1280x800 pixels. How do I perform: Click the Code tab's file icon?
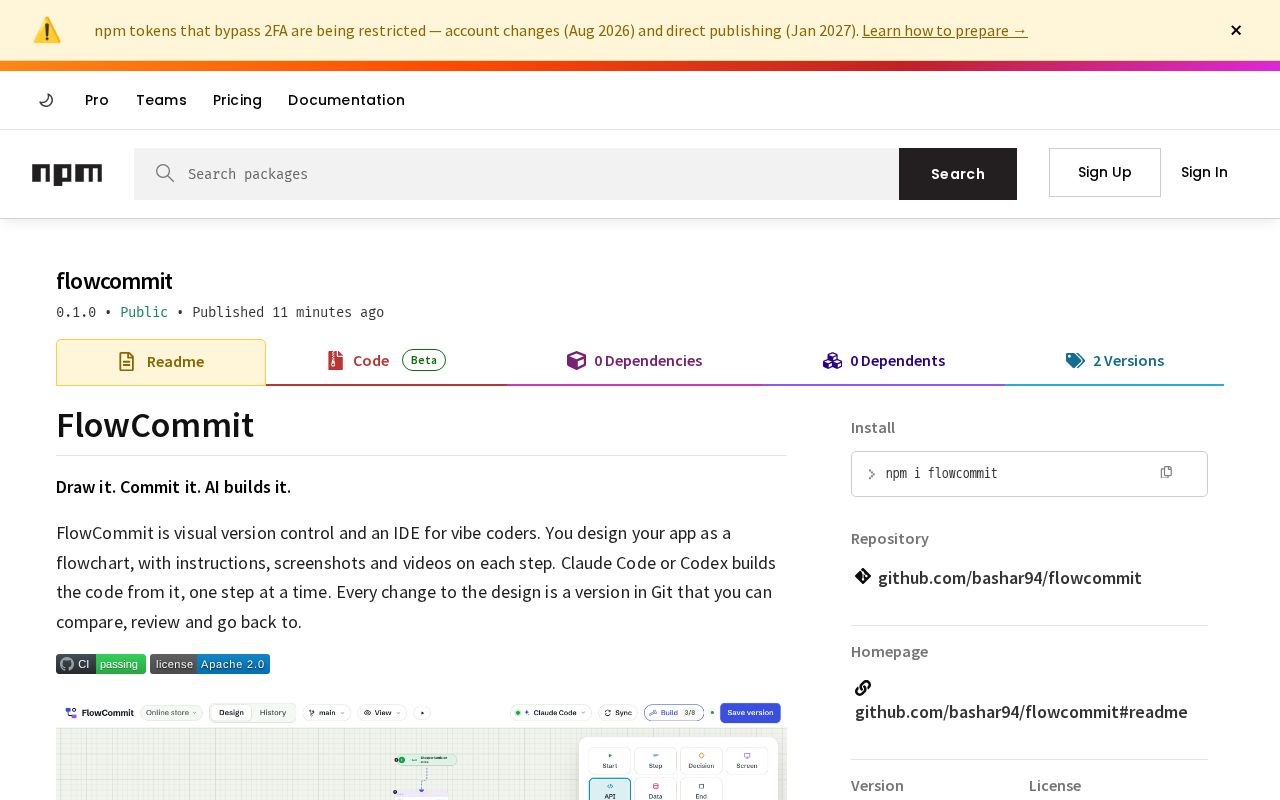tap(335, 360)
